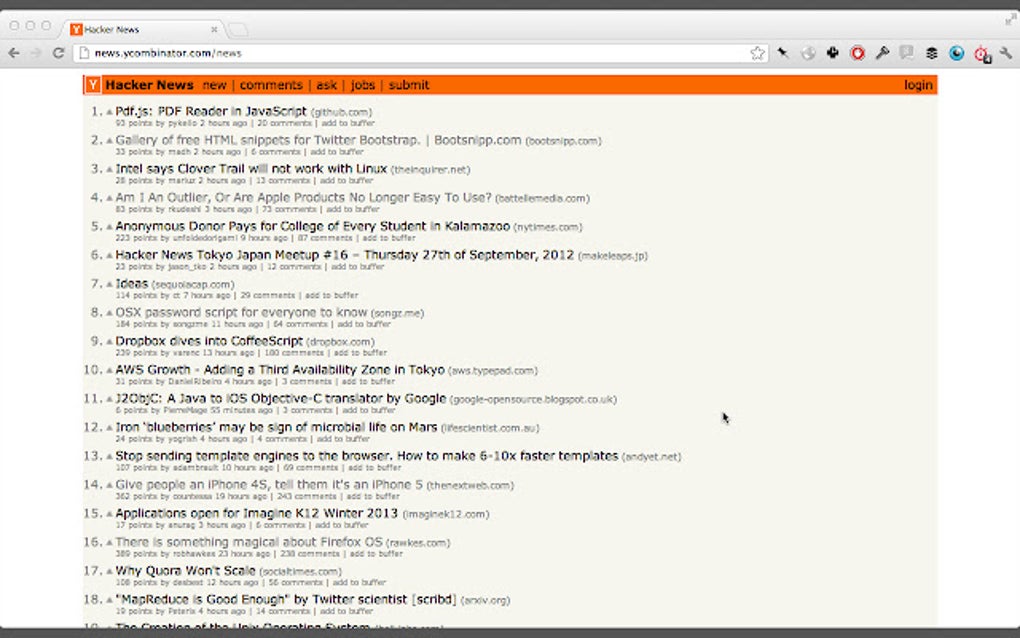Screen dimensions: 1020x638
Task: Toggle the bookmark star in the address bar
Action: coord(757,51)
